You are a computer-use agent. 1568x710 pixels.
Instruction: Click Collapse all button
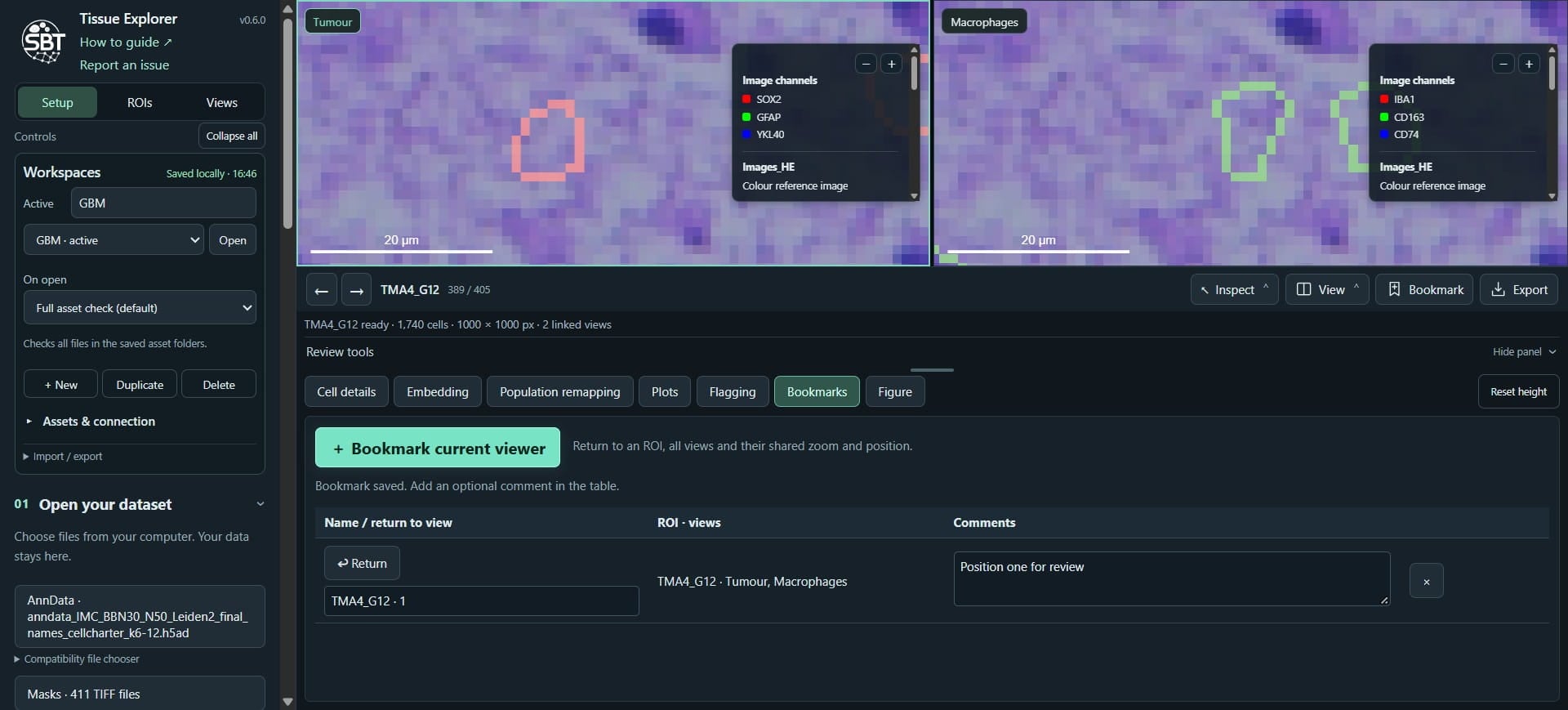232,136
